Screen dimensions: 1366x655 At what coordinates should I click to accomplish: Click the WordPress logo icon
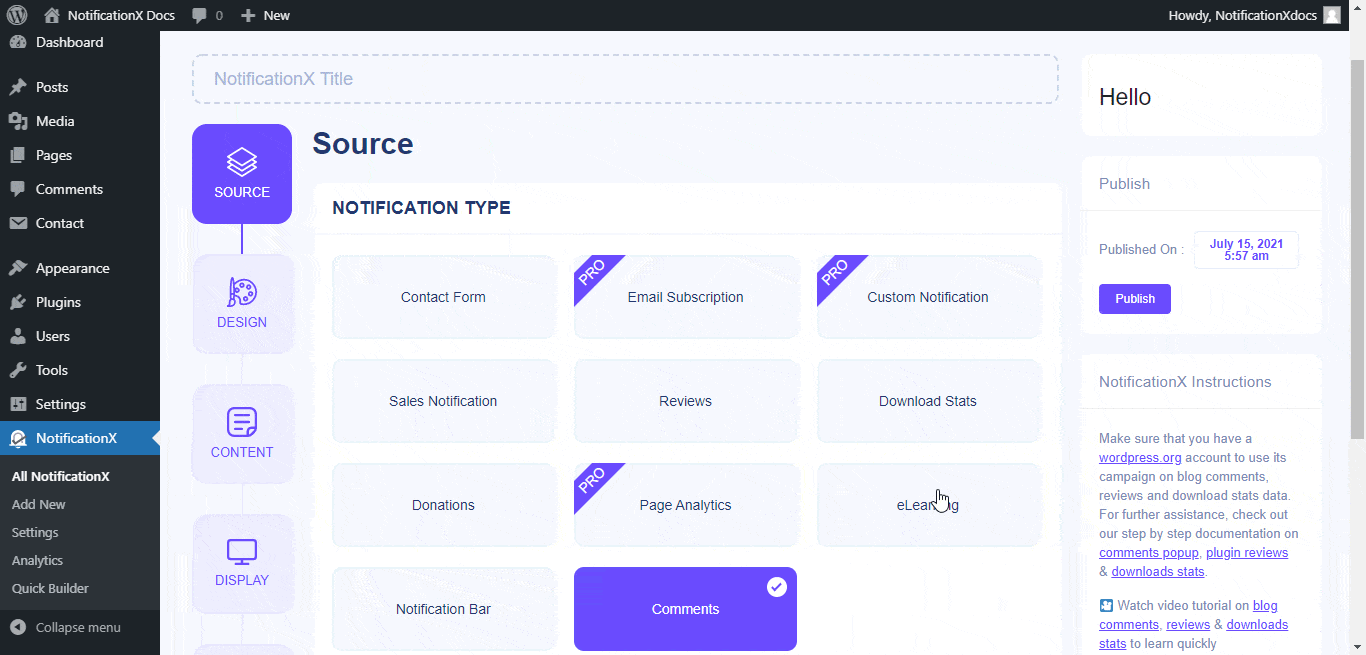(16, 15)
